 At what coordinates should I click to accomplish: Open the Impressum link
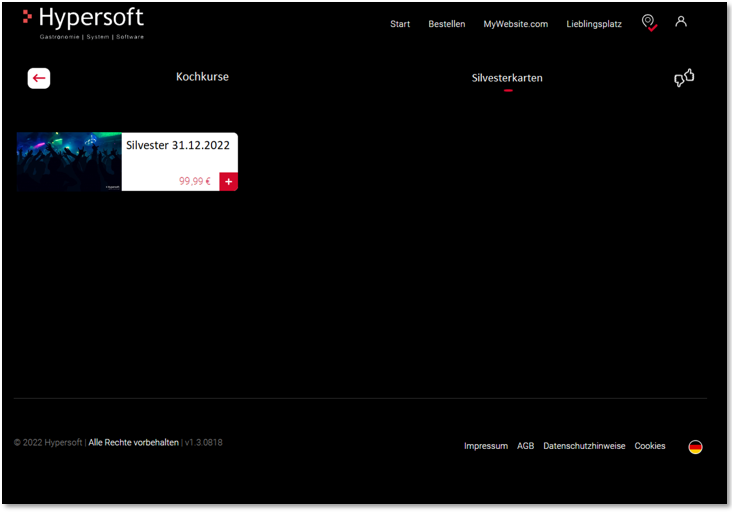pyautogui.click(x=486, y=446)
